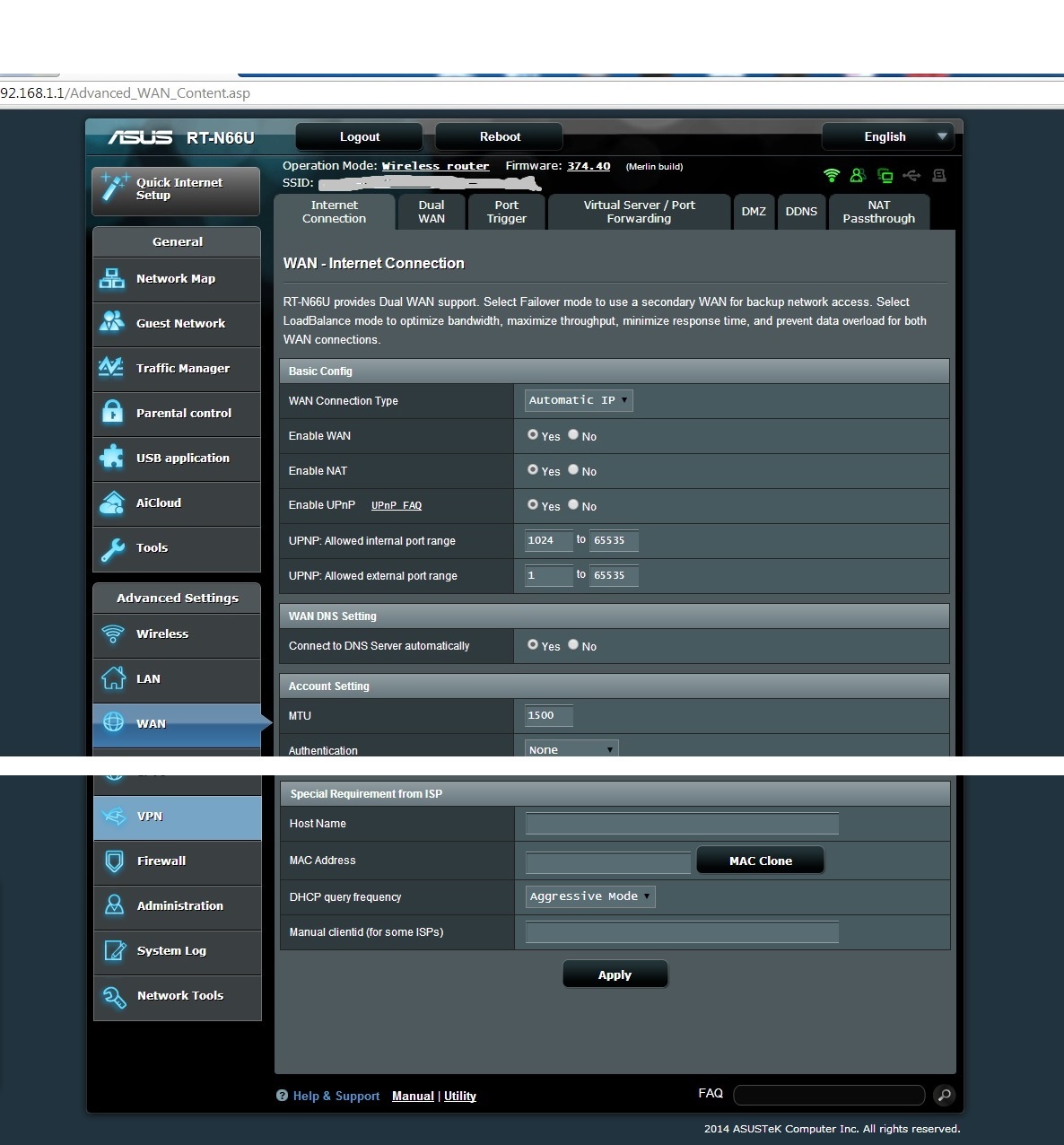Open firmware version 374.40 link

coord(589,166)
